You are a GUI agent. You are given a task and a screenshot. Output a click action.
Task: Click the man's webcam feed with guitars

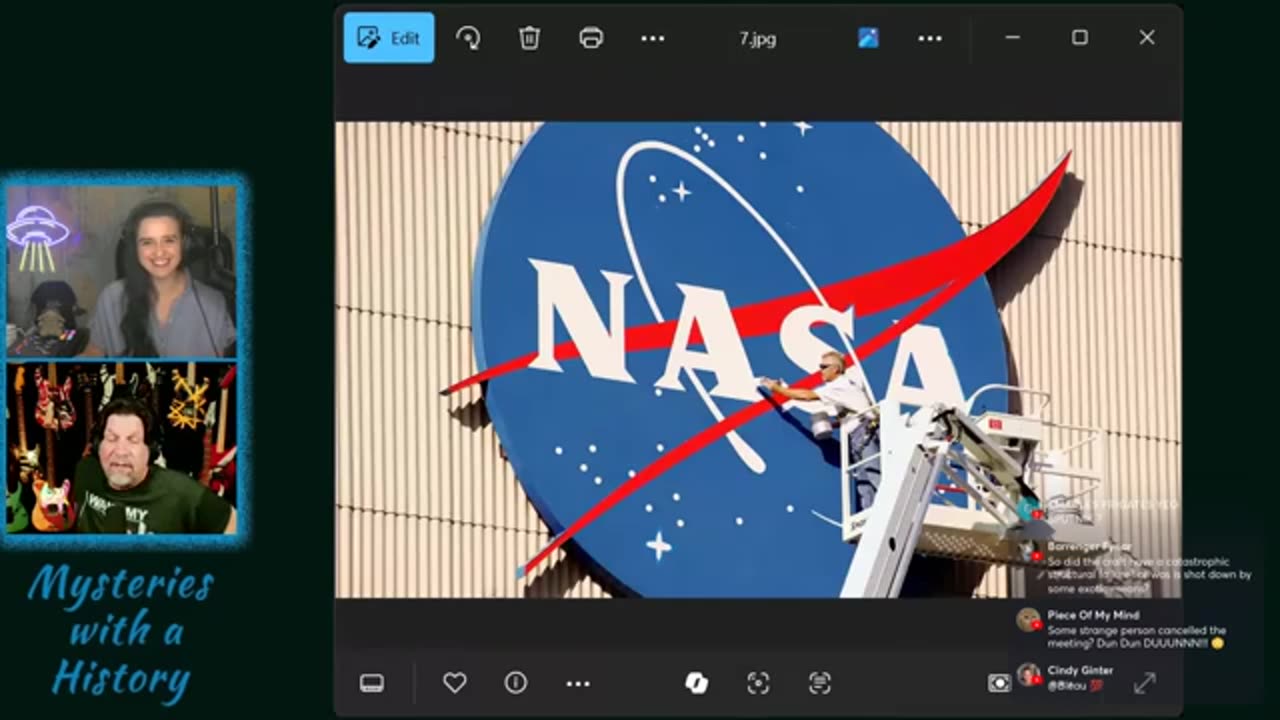pyautogui.click(x=122, y=448)
